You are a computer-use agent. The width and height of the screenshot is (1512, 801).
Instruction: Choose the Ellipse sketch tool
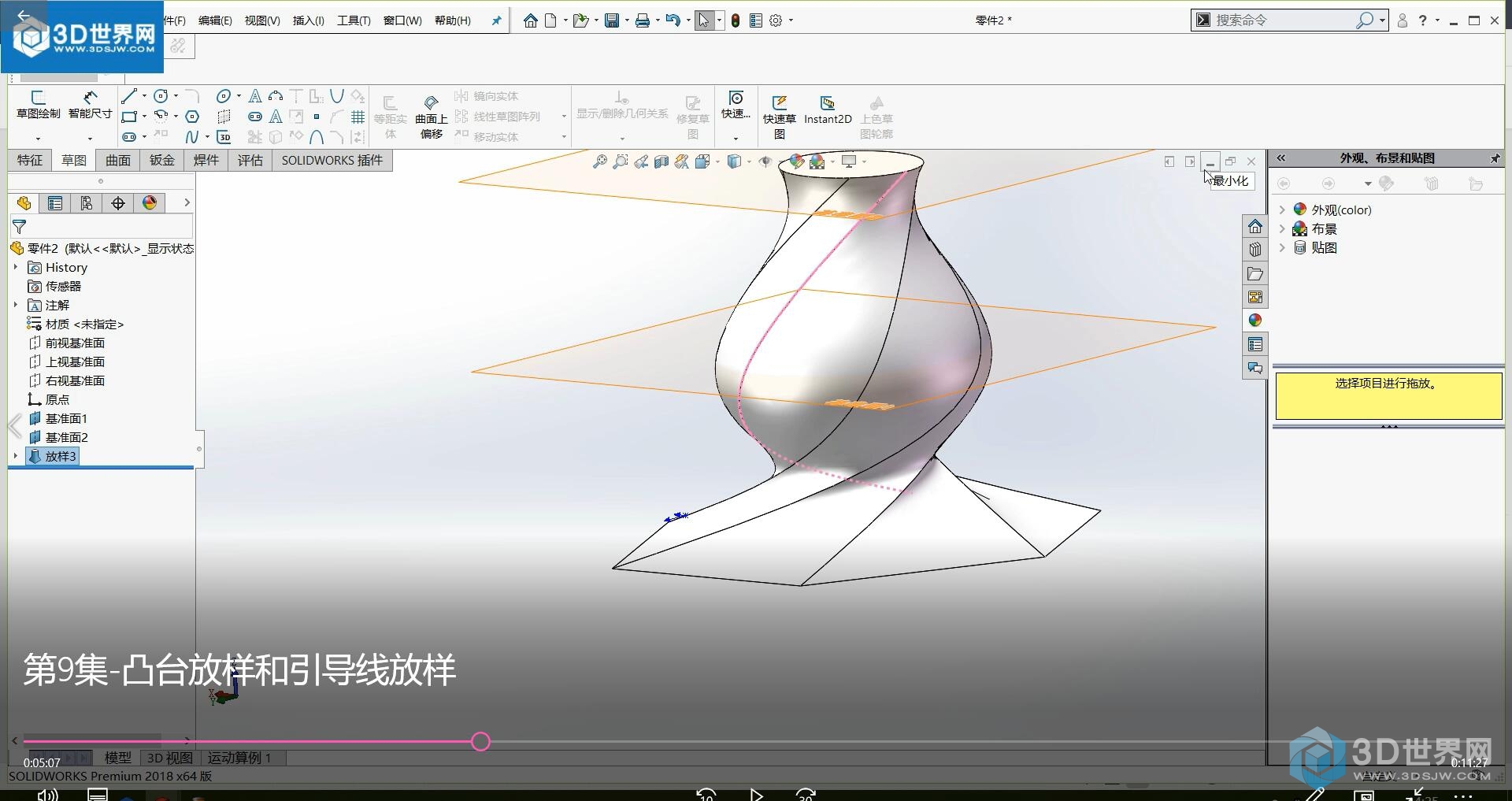coord(224,96)
